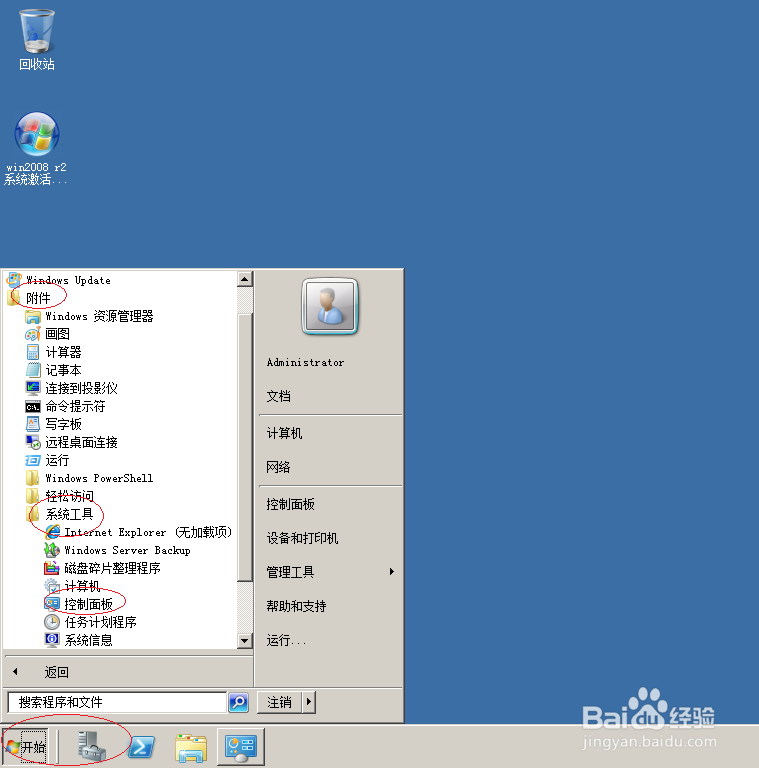Image resolution: width=759 pixels, height=768 pixels.
Task: Open 计算机 in the right pane
Action: (284, 433)
